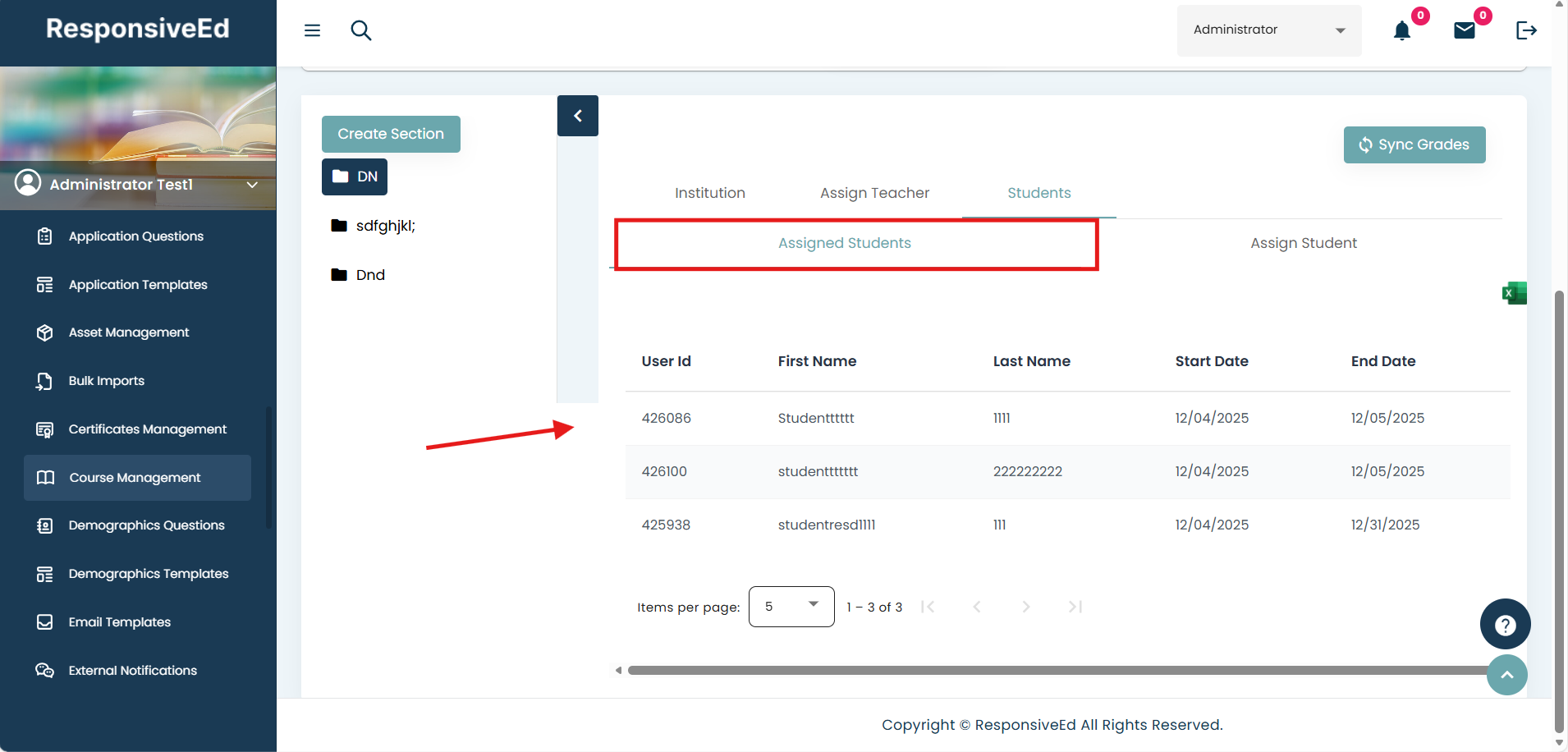The image size is (1568, 752).
Task: Open the notifications bell
Action: [1402, 31]
